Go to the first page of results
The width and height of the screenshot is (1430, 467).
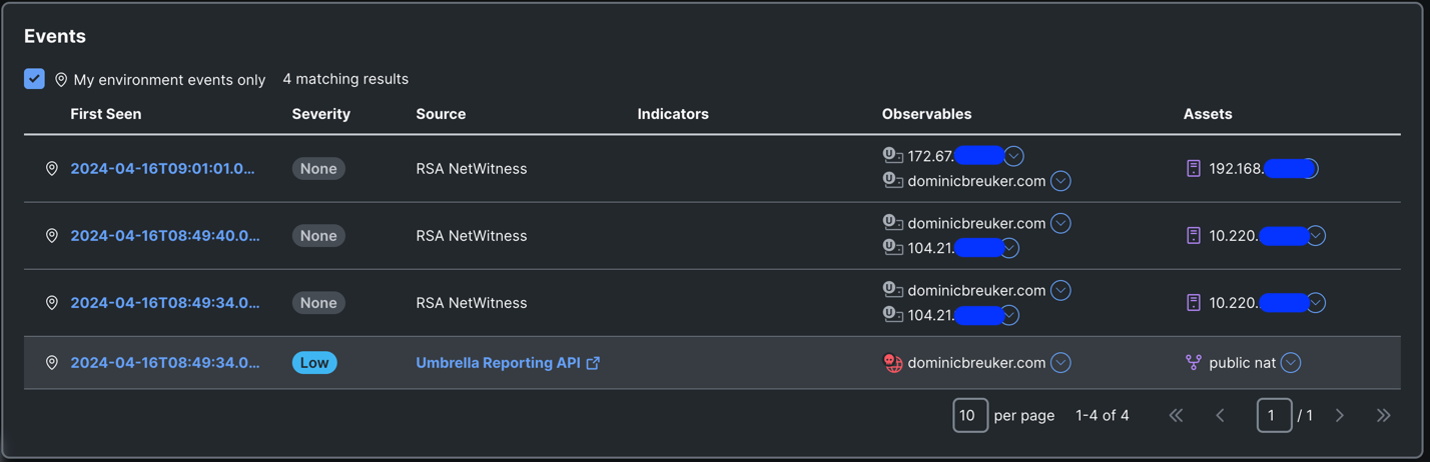(x=1176, y=415)
